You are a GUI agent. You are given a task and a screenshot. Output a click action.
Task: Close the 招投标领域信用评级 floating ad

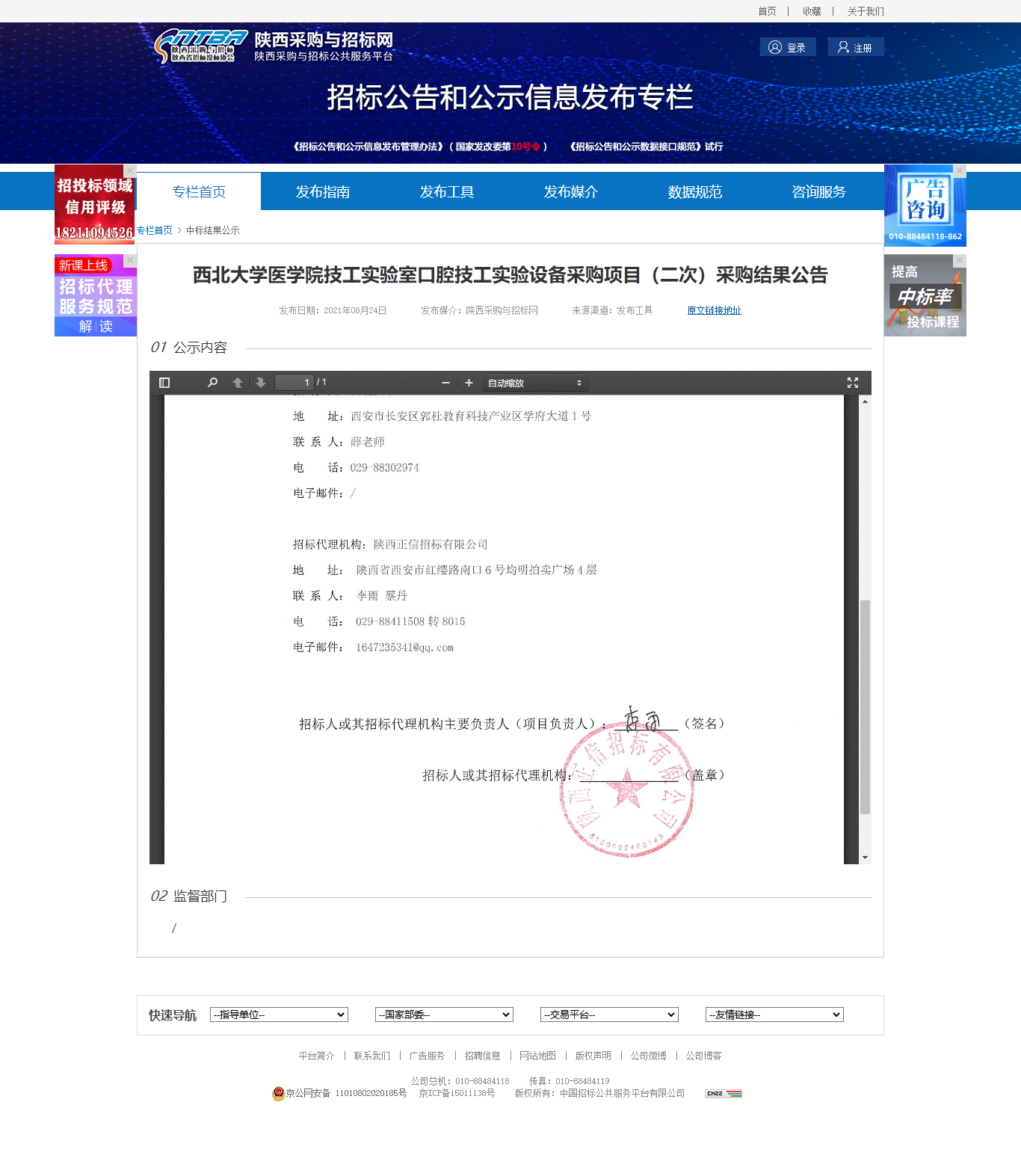coord(130,170)
